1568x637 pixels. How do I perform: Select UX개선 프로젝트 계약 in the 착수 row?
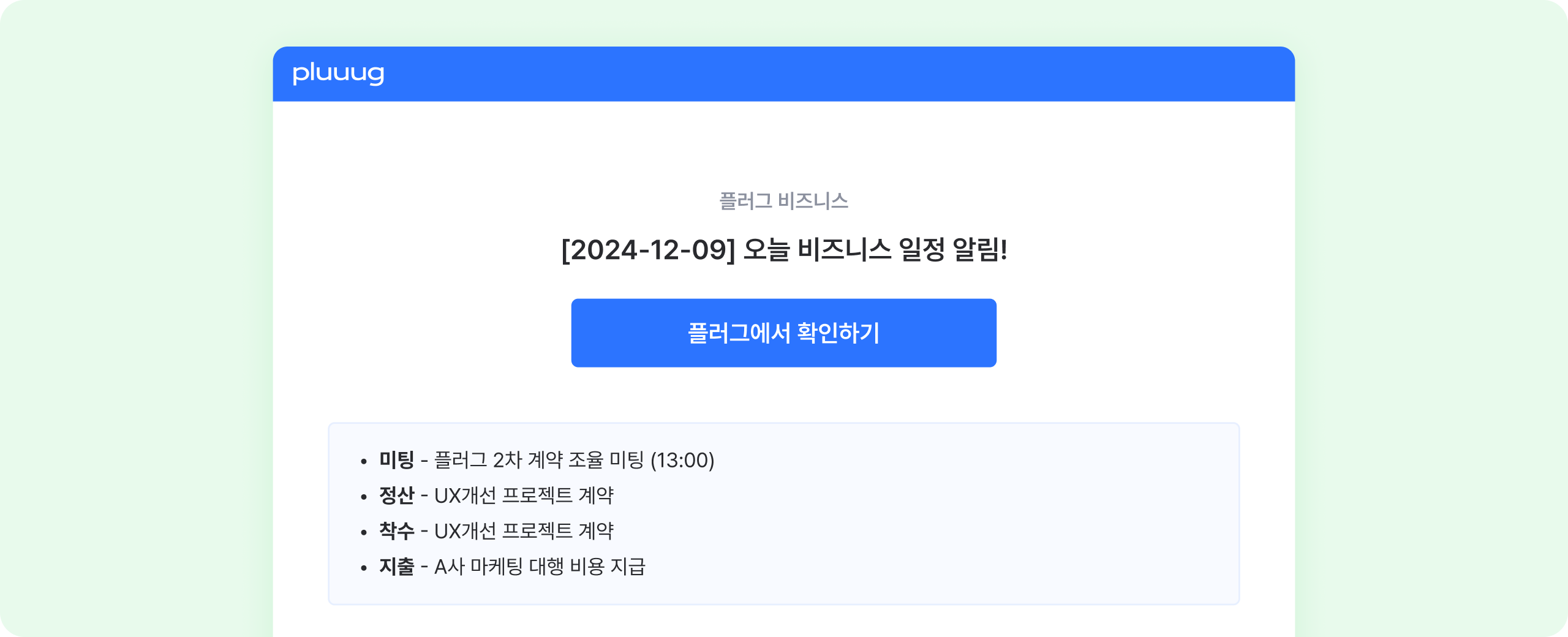coord(524,531)
